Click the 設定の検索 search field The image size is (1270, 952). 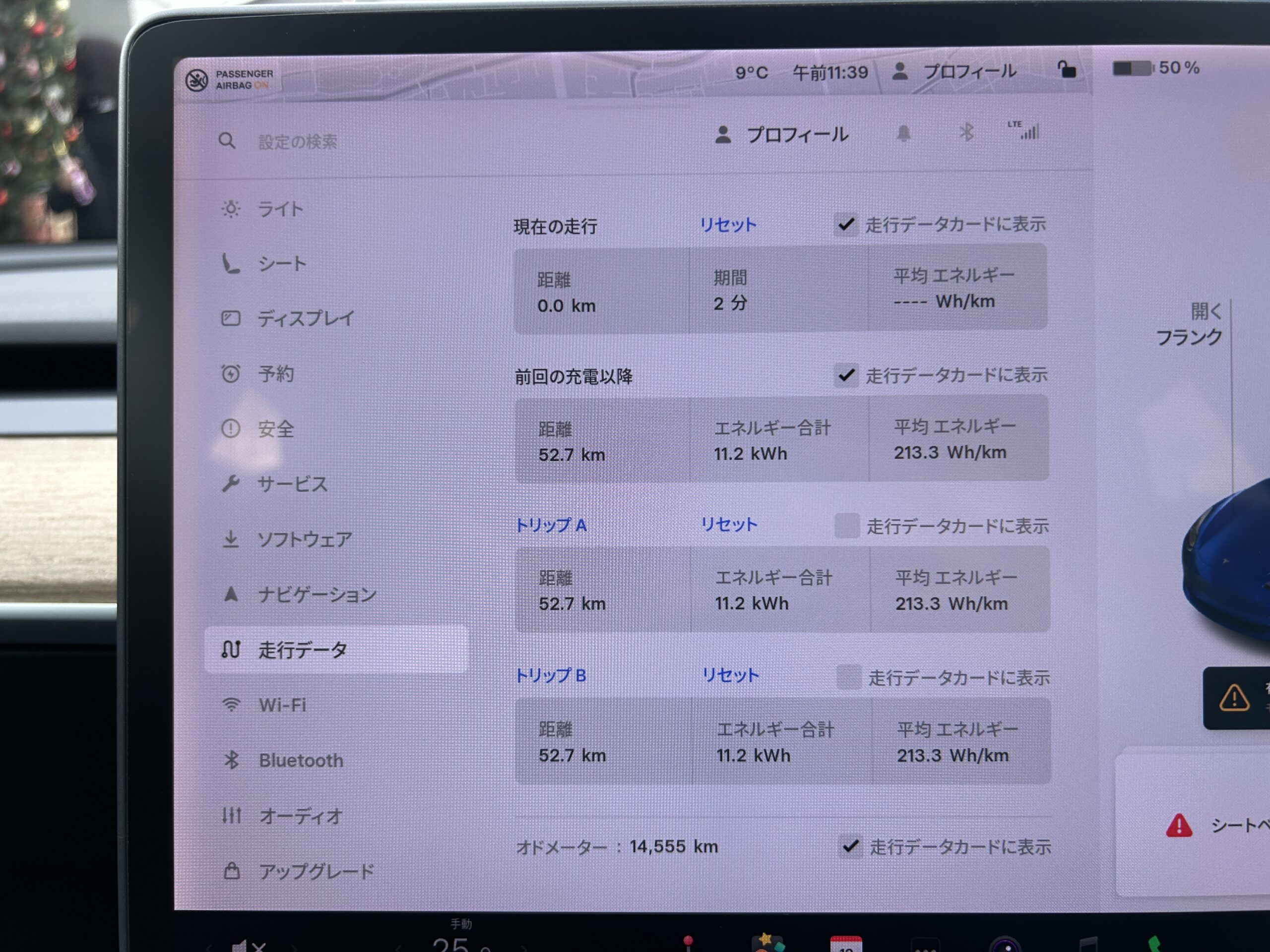(x=298, y=142)
